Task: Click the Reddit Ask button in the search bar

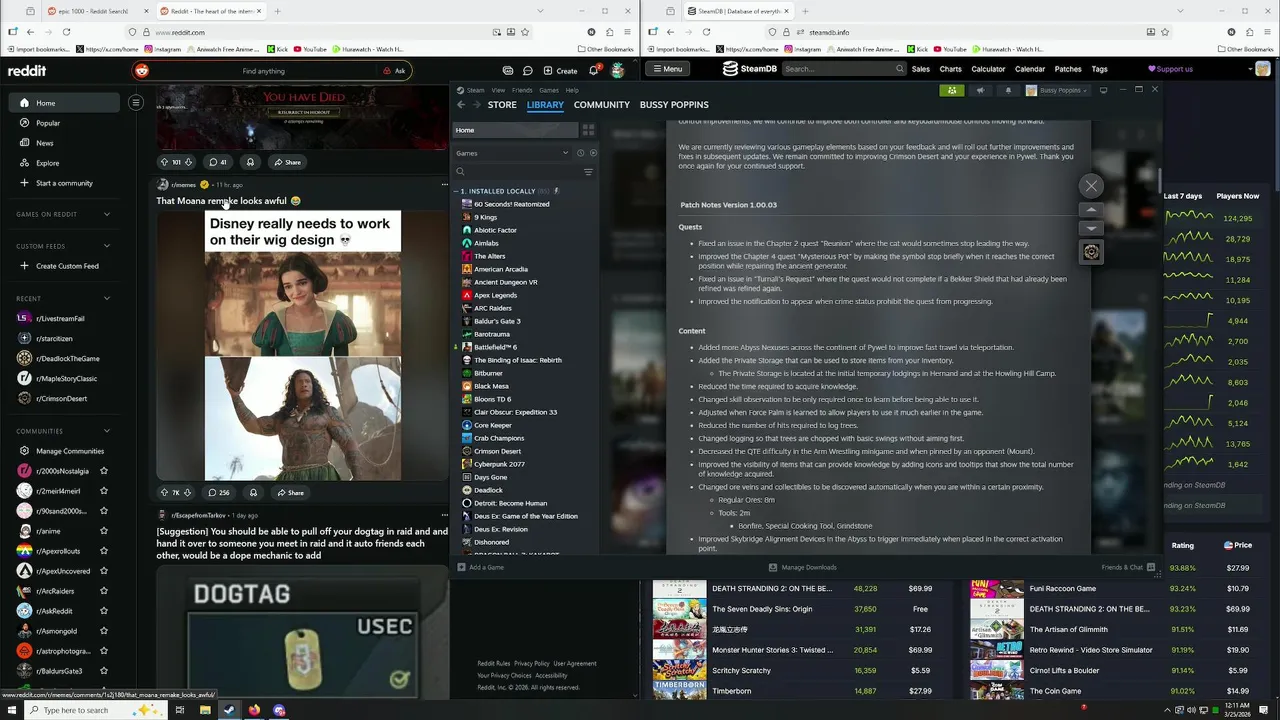Action: click(394, 71)
